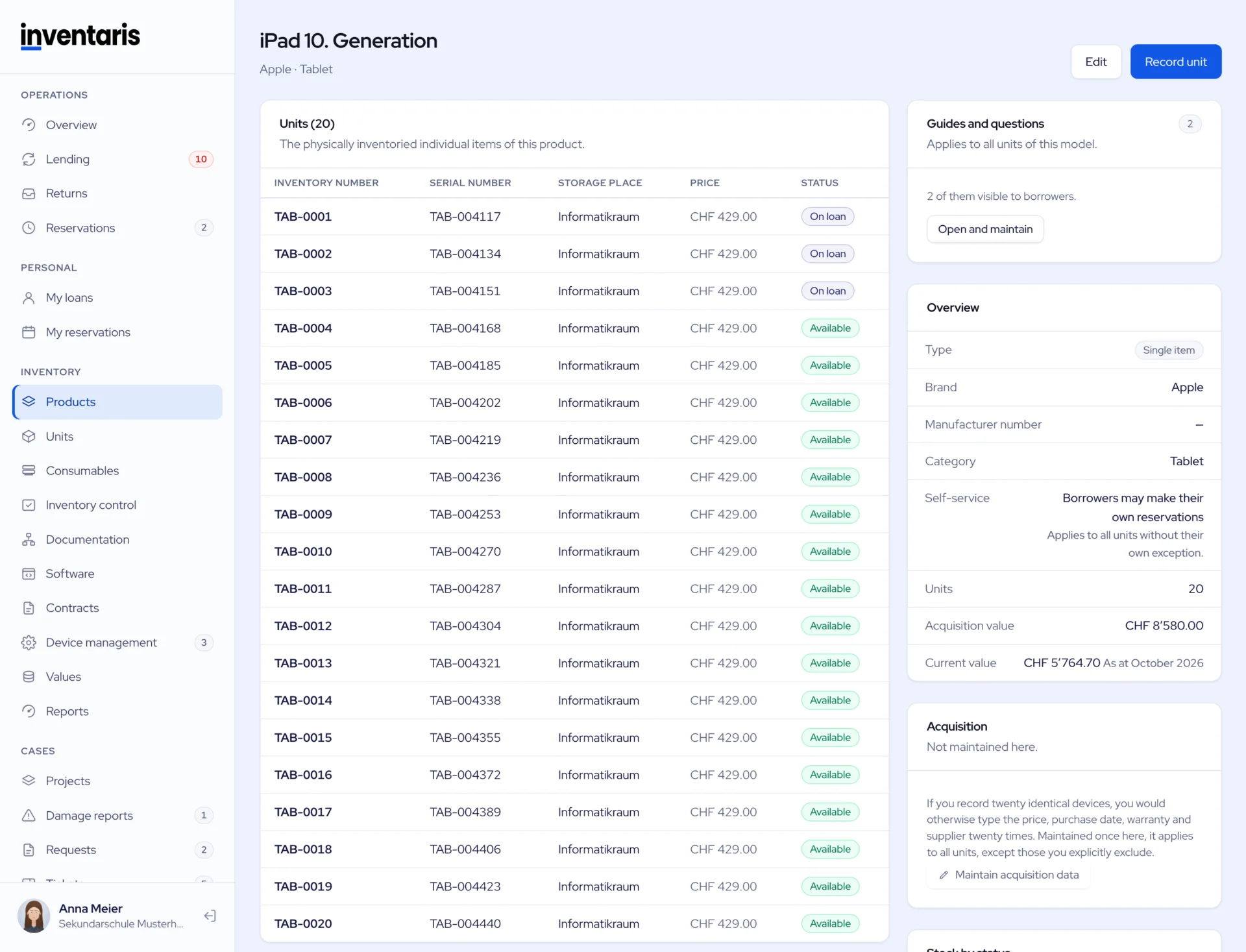
Task: Click the logout icon next to Anna Meier
Action: tap(210, 916)
